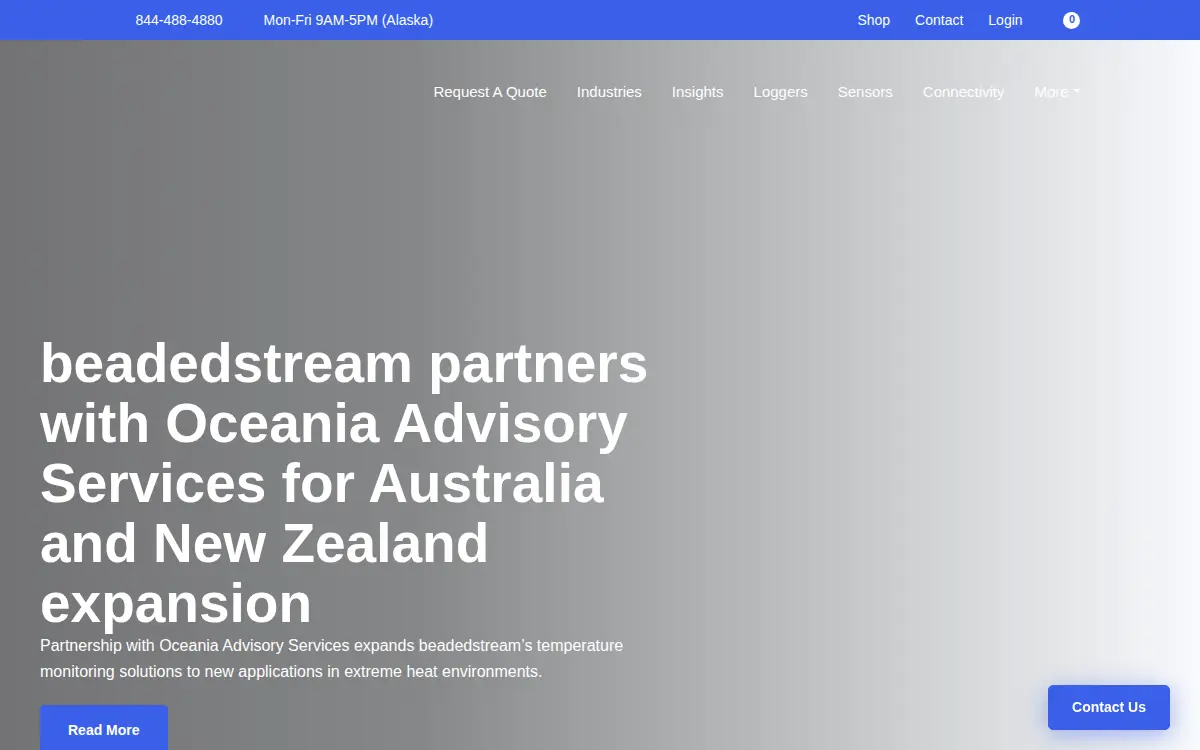Go to the Industries menu item
This screenshot has height=750, width=1200.
coord(609,92)
